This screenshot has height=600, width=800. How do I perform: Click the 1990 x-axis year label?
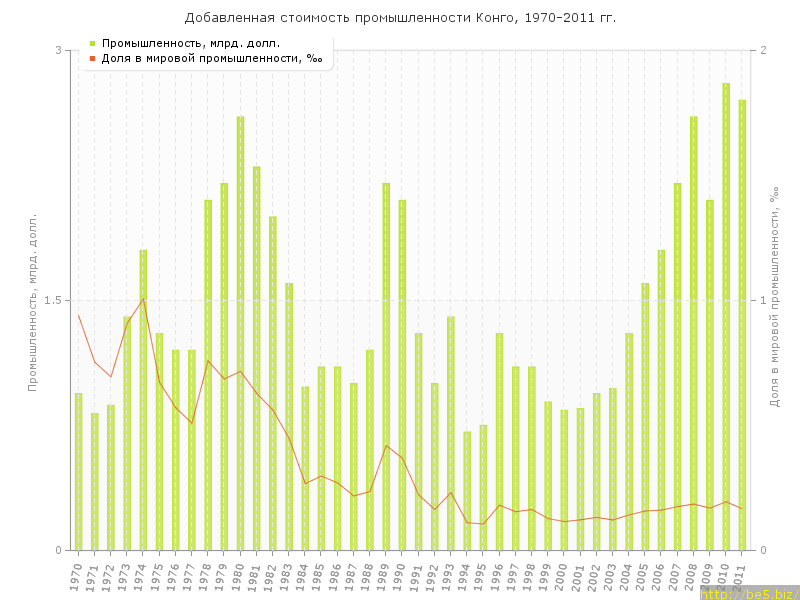400,576
